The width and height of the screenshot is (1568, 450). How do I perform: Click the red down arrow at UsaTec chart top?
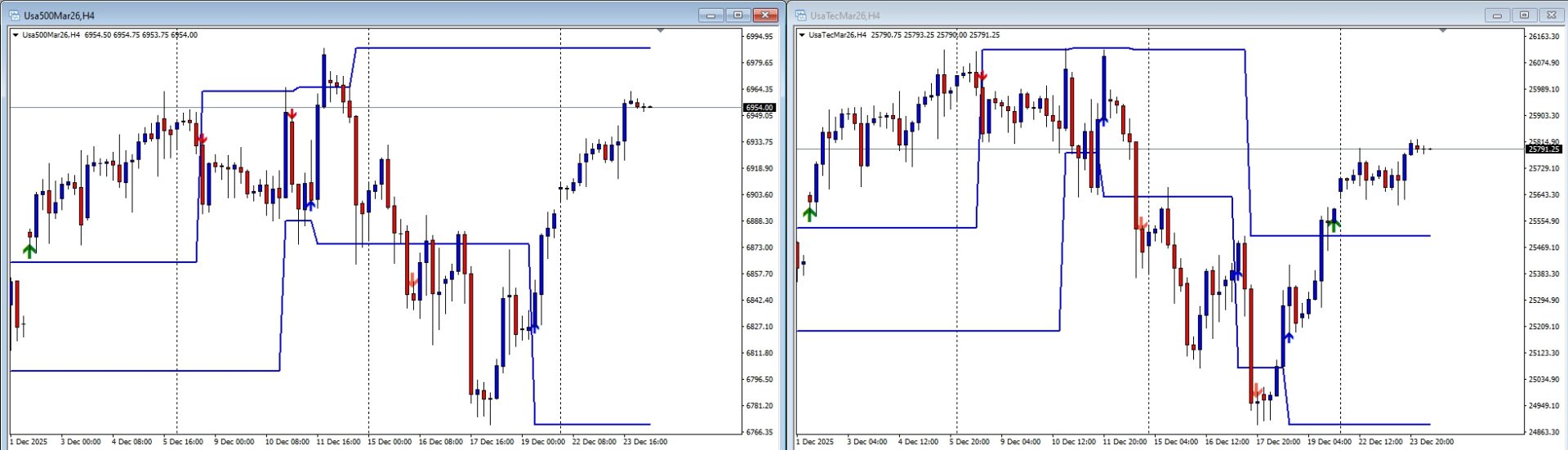(982, 78)
